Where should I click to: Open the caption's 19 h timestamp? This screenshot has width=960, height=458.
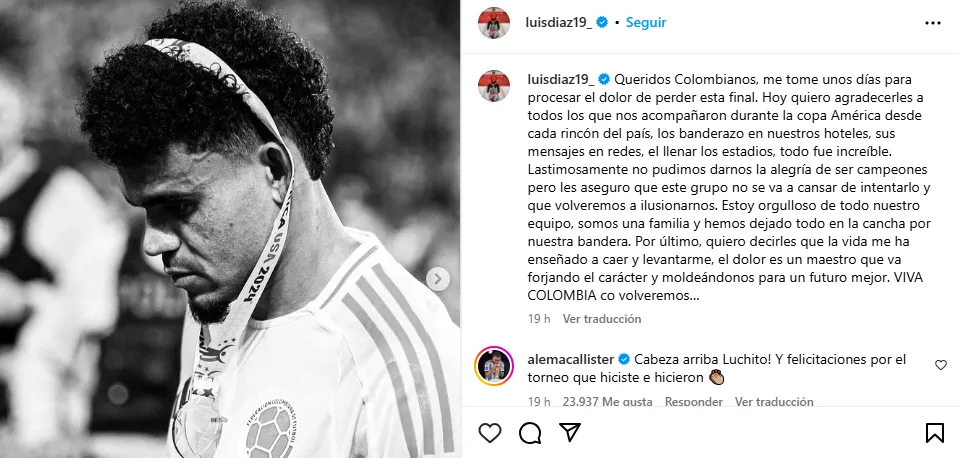pyautogui.click(x=539, y=319)
